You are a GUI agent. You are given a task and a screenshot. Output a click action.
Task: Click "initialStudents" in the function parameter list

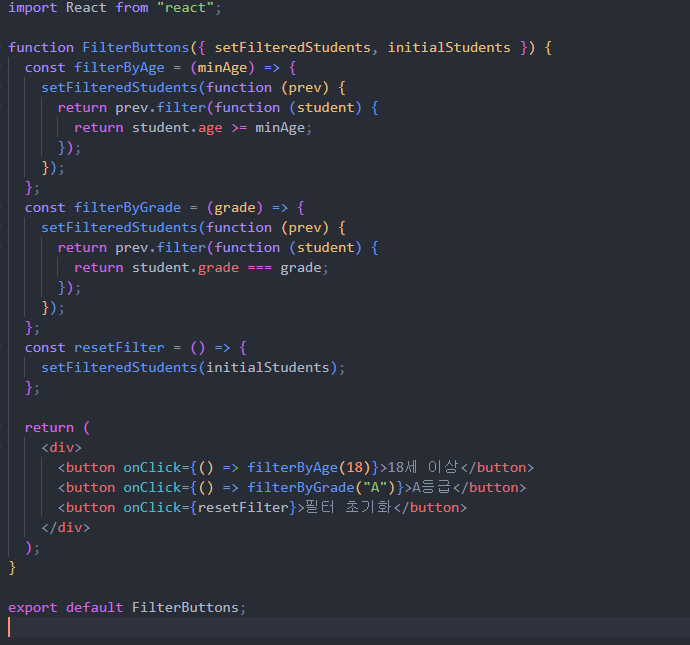point(449,48)
